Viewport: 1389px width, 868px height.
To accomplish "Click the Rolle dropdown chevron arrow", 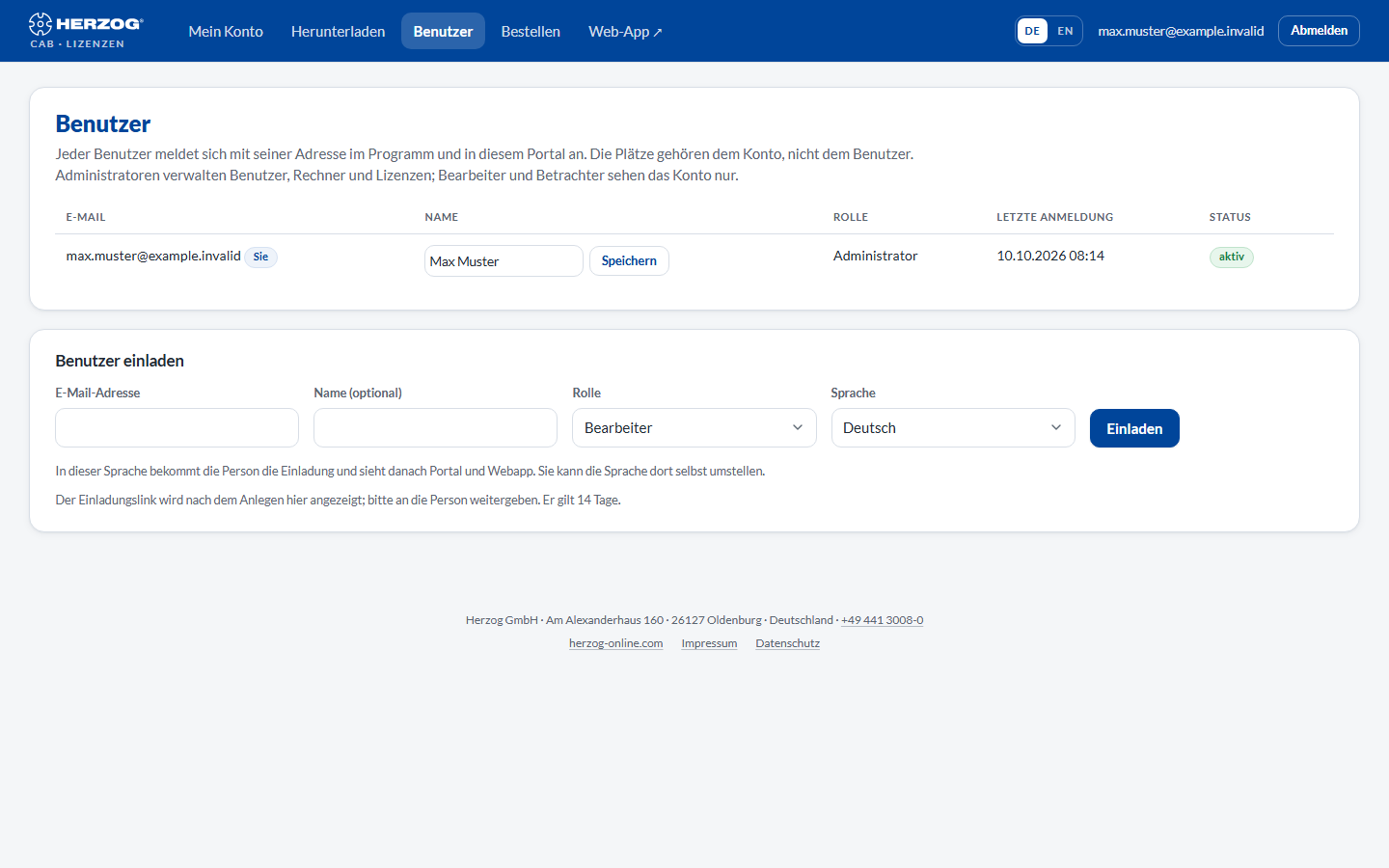I will [x=798, y=428].
